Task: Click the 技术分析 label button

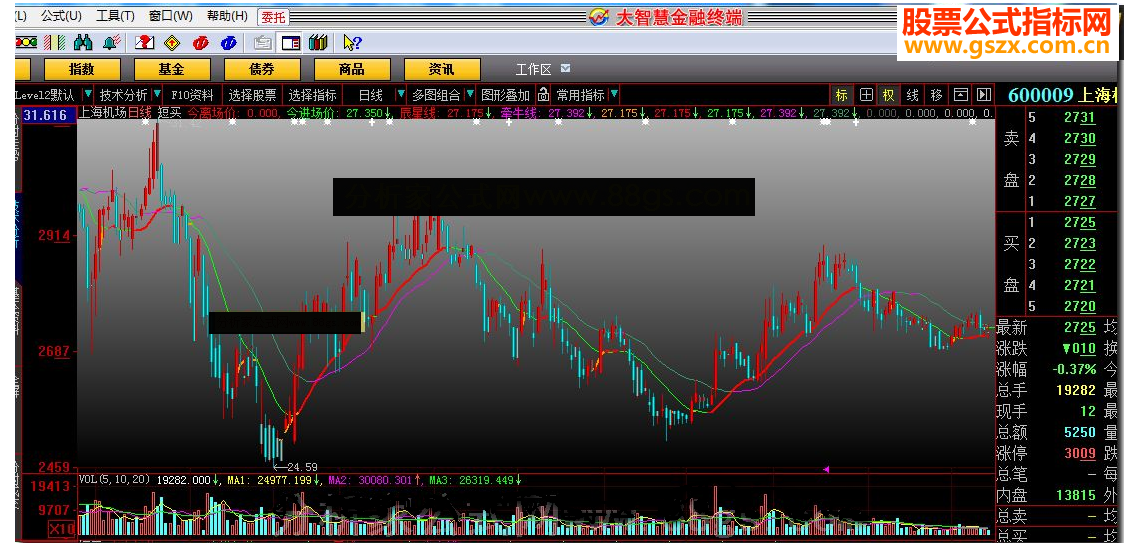Action: tap(124, 95)
